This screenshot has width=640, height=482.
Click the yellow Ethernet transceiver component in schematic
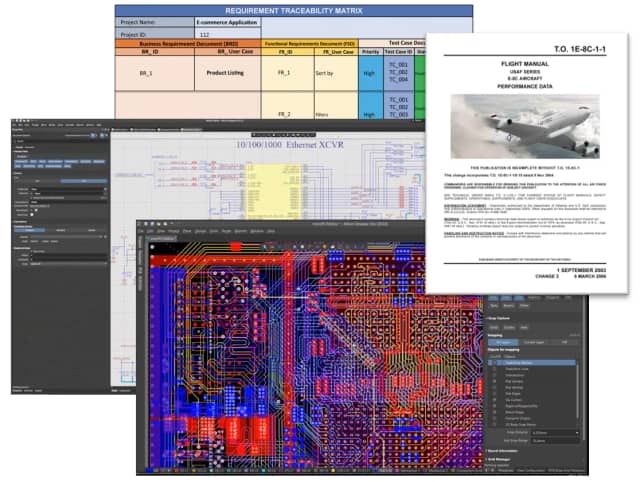click(x=274, y=191)
